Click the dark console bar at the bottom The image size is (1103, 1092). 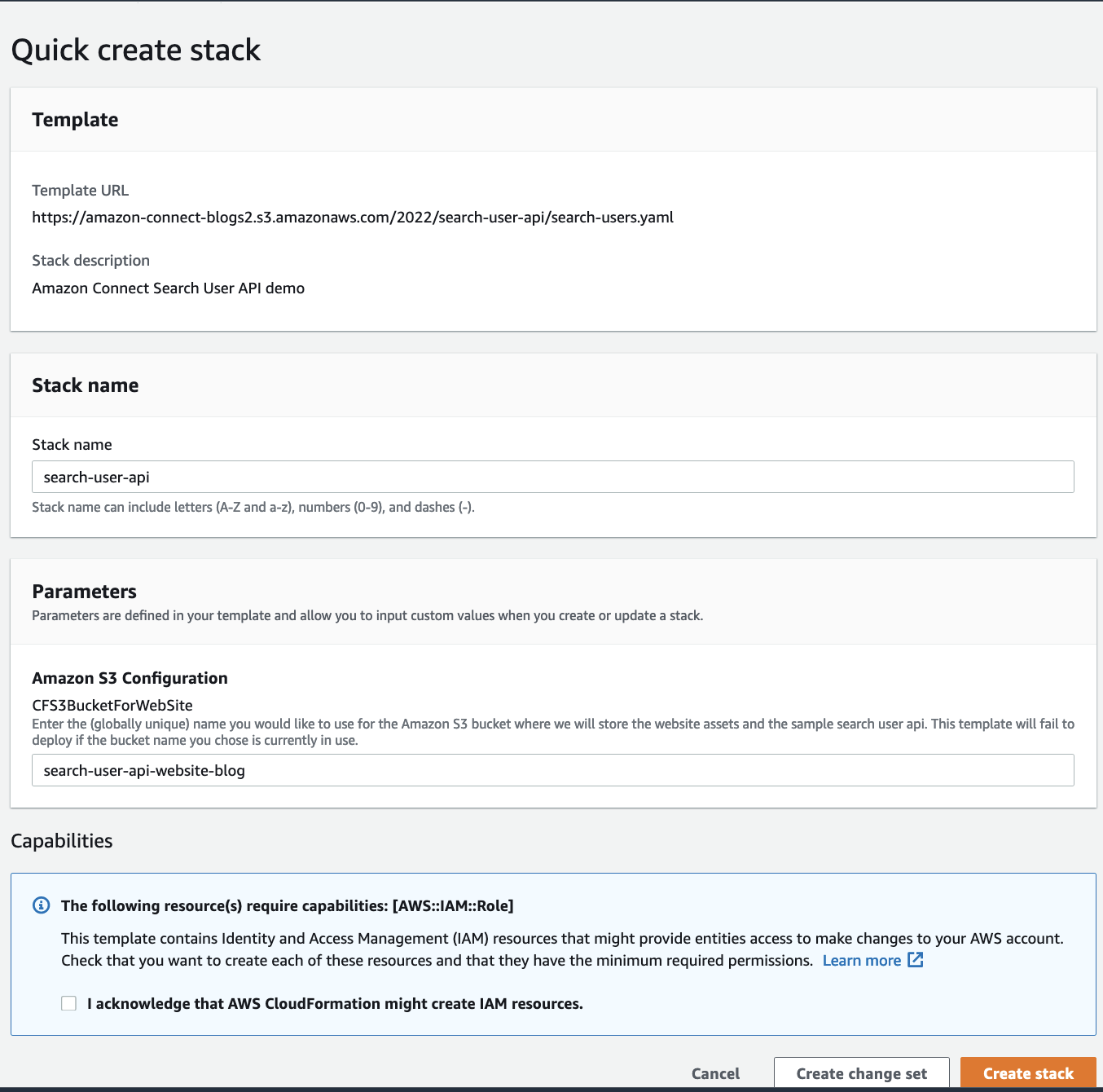pyautogui.click(x=551, y=1087)
